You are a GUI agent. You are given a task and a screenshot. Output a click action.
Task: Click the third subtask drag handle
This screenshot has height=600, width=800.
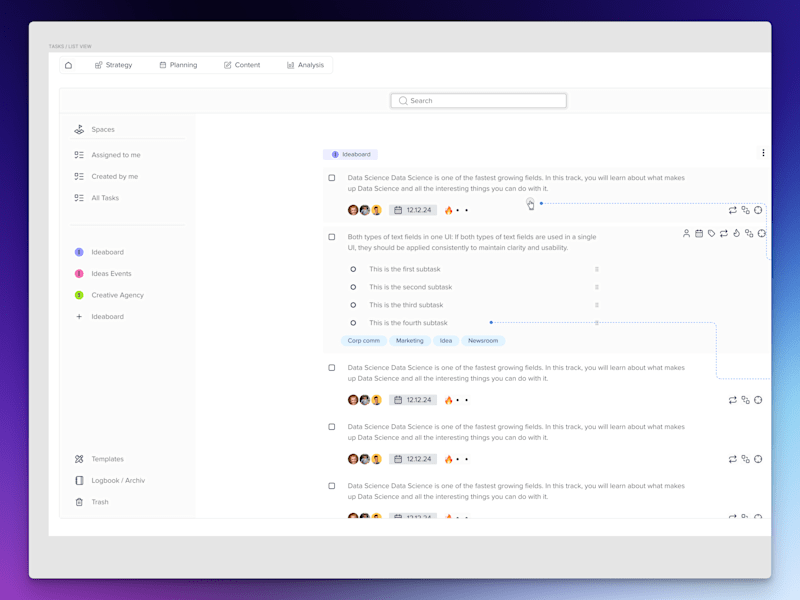tap(596, 305)
